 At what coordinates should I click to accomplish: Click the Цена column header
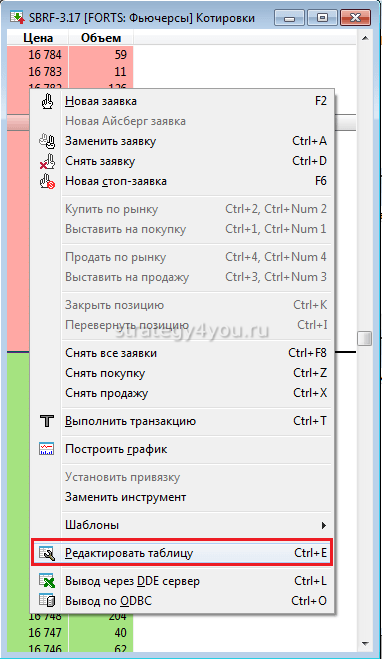coord(38,38)
